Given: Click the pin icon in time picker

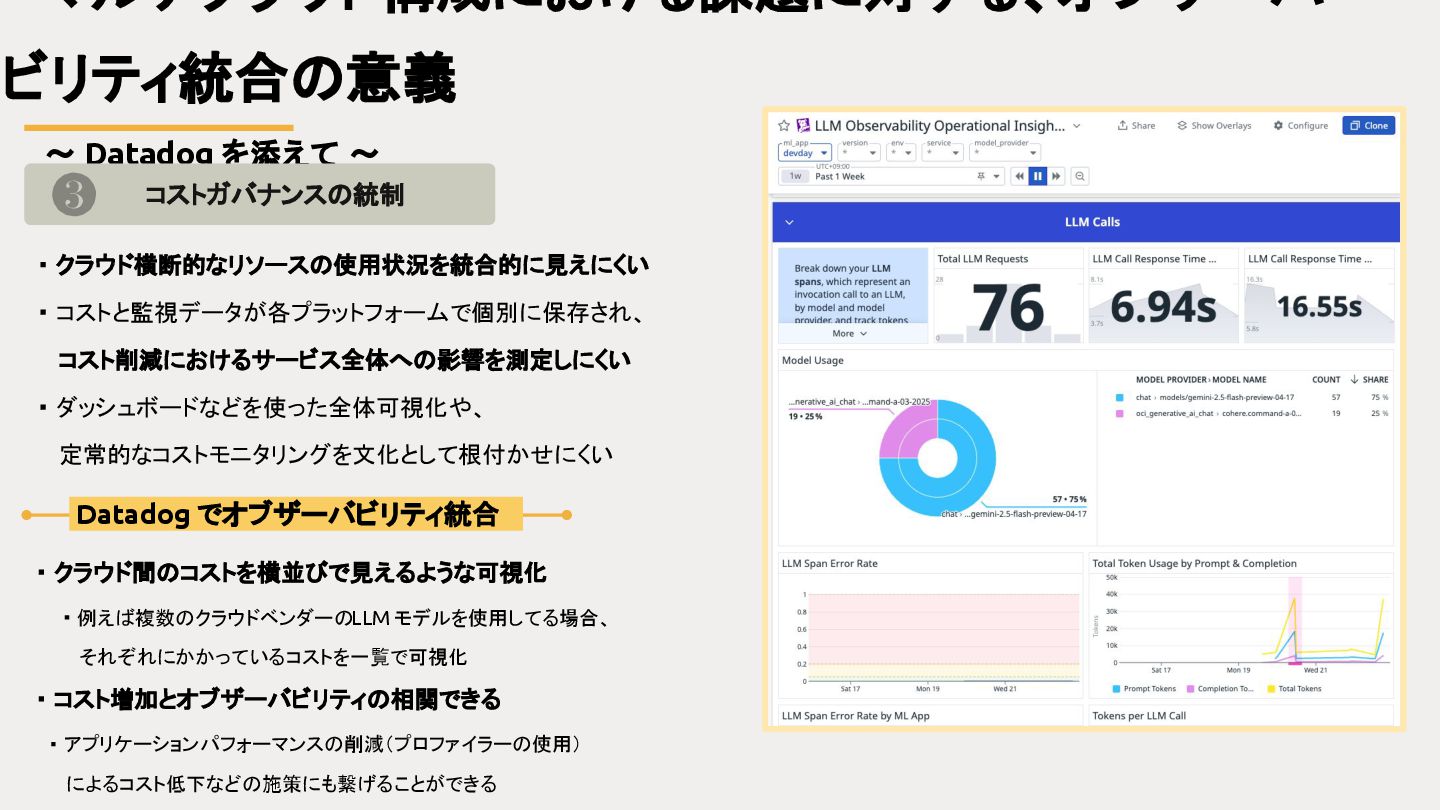Looking at the screenshot, I should [981, 176].
